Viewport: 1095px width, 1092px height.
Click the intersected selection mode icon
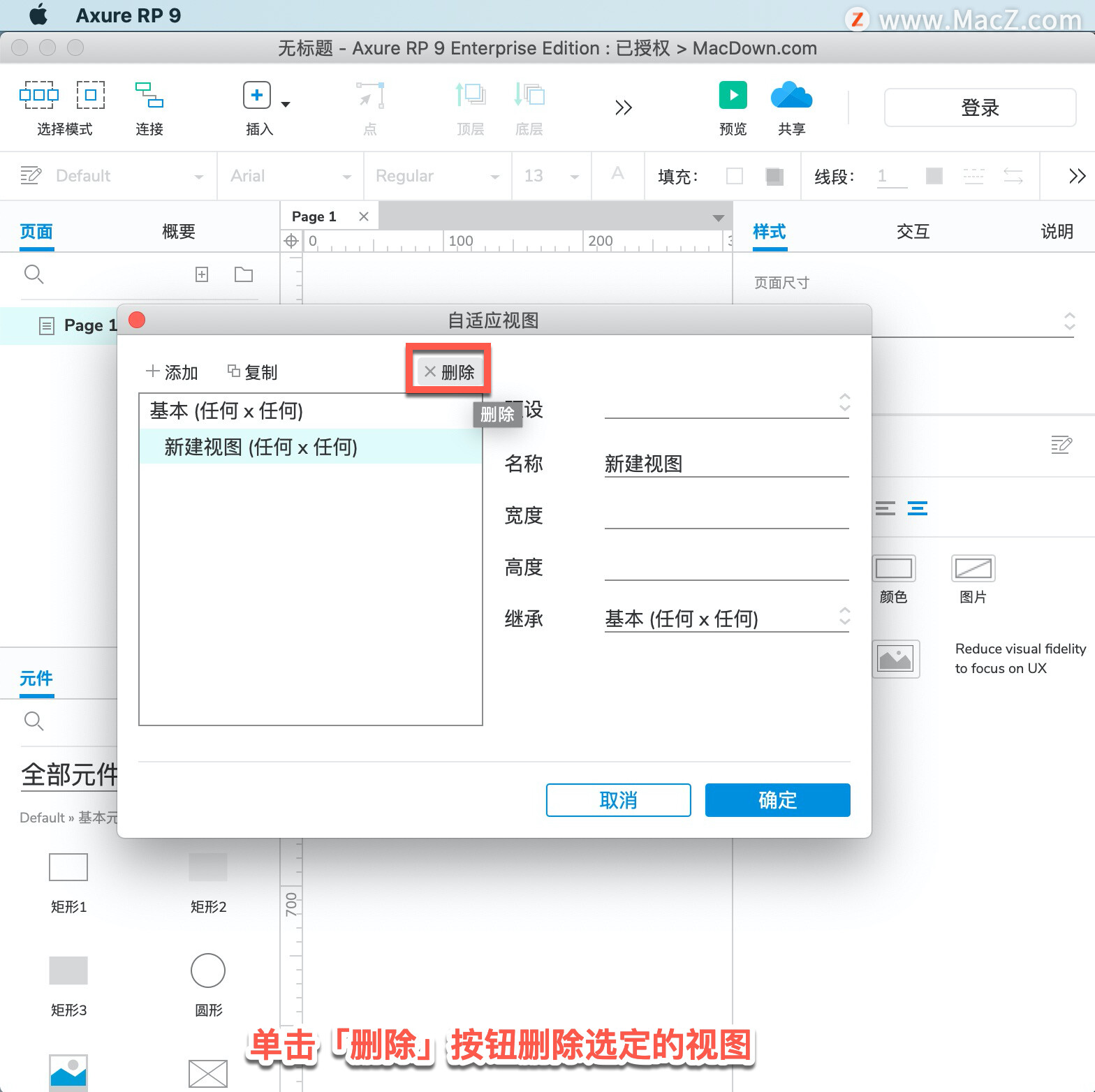coord(39,95)
